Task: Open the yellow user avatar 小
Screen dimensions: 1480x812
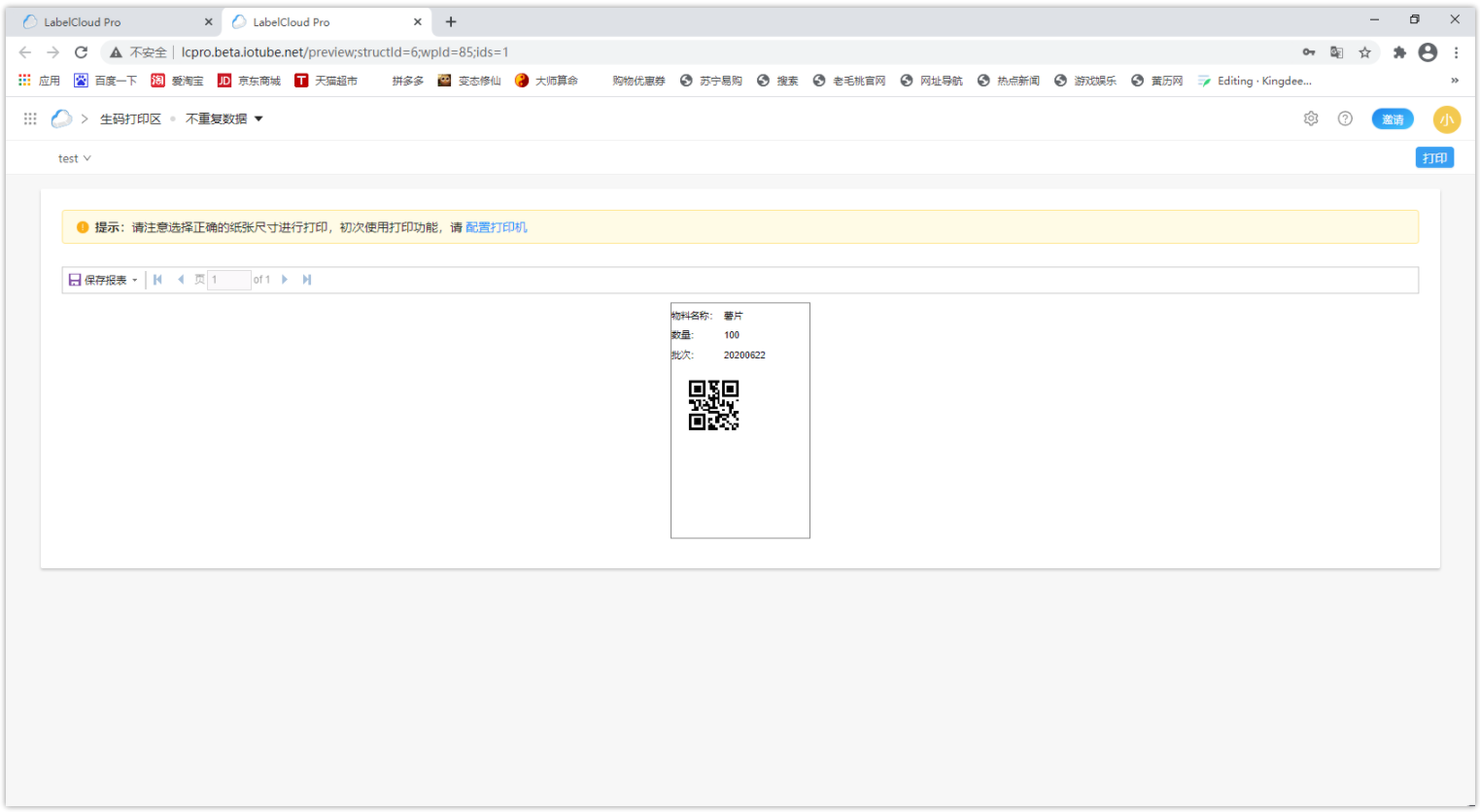Action: [1446, 119]
